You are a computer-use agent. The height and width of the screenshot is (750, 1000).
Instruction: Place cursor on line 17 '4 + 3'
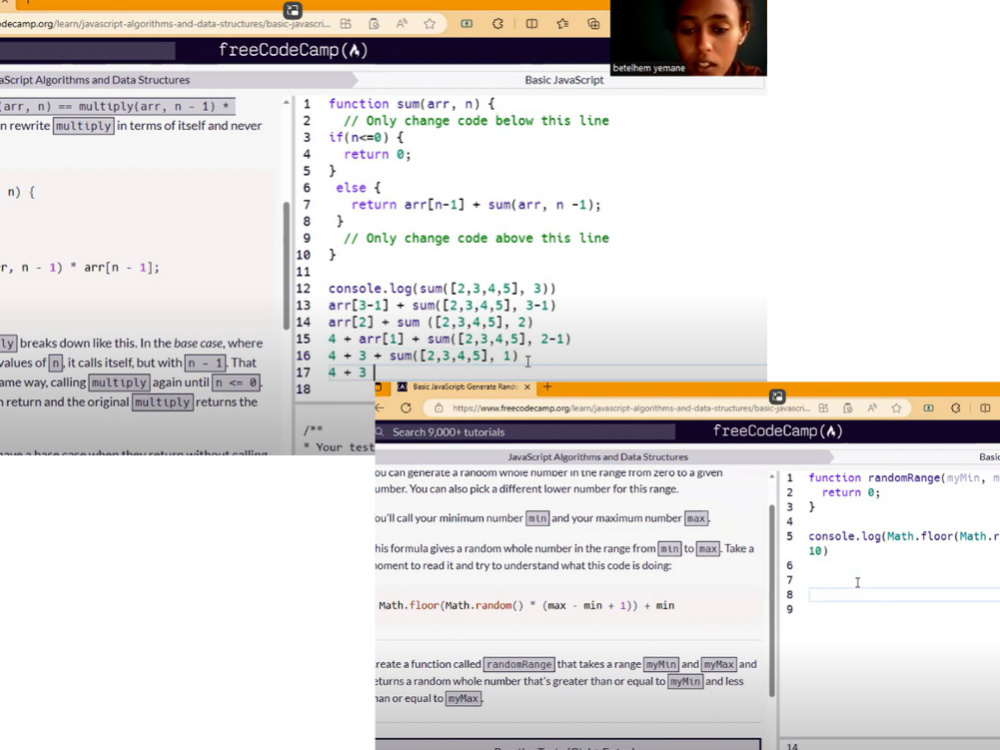[x=348, y=372]
